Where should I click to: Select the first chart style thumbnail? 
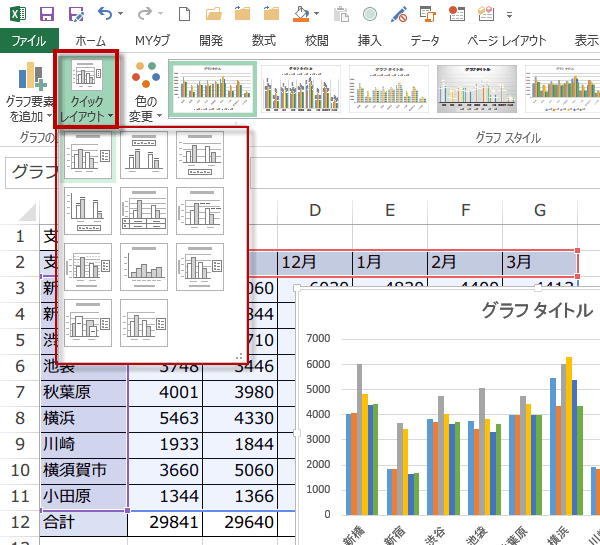point(213,89)
